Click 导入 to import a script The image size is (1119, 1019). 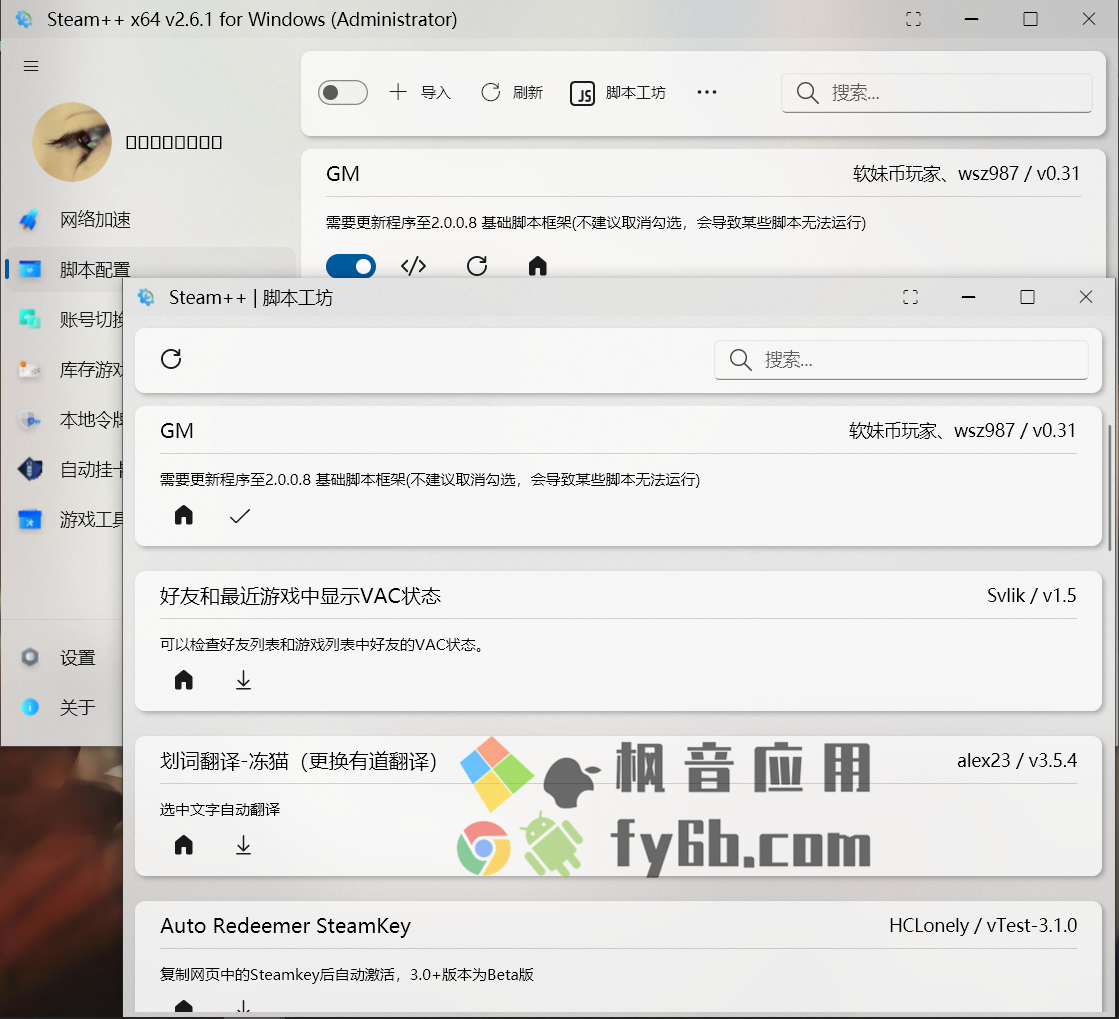click(420, 92)
